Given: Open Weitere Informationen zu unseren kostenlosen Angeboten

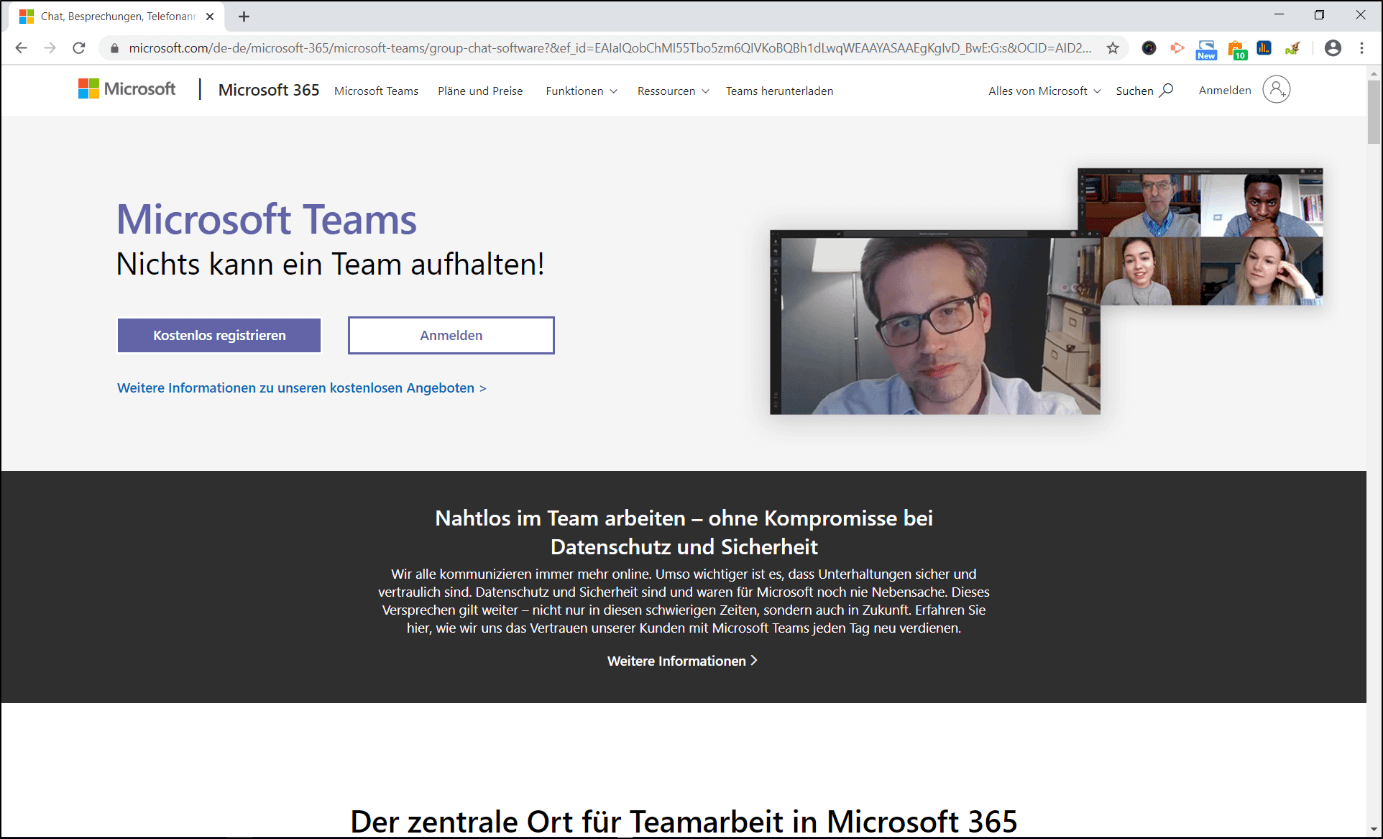Looking at the screenshot, I should [302, 388].
